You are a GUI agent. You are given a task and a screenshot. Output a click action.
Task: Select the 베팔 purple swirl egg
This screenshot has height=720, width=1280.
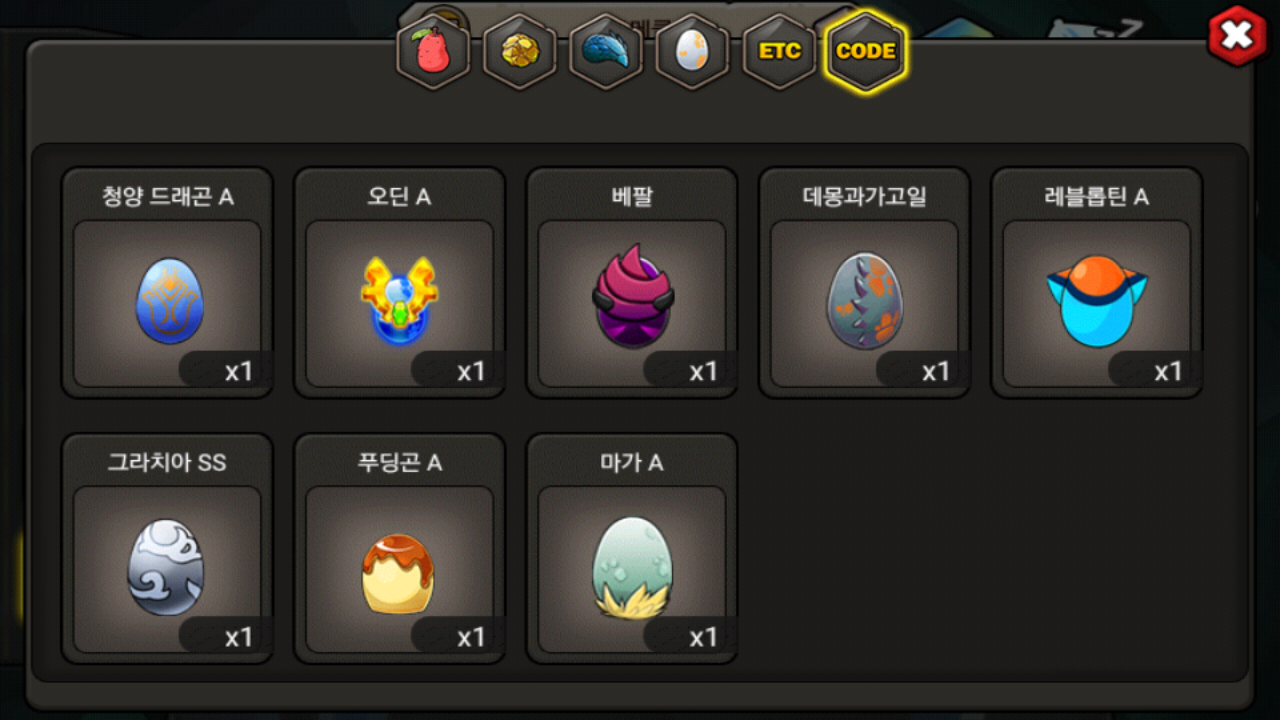pyautogui.click(x=632, y=296)
